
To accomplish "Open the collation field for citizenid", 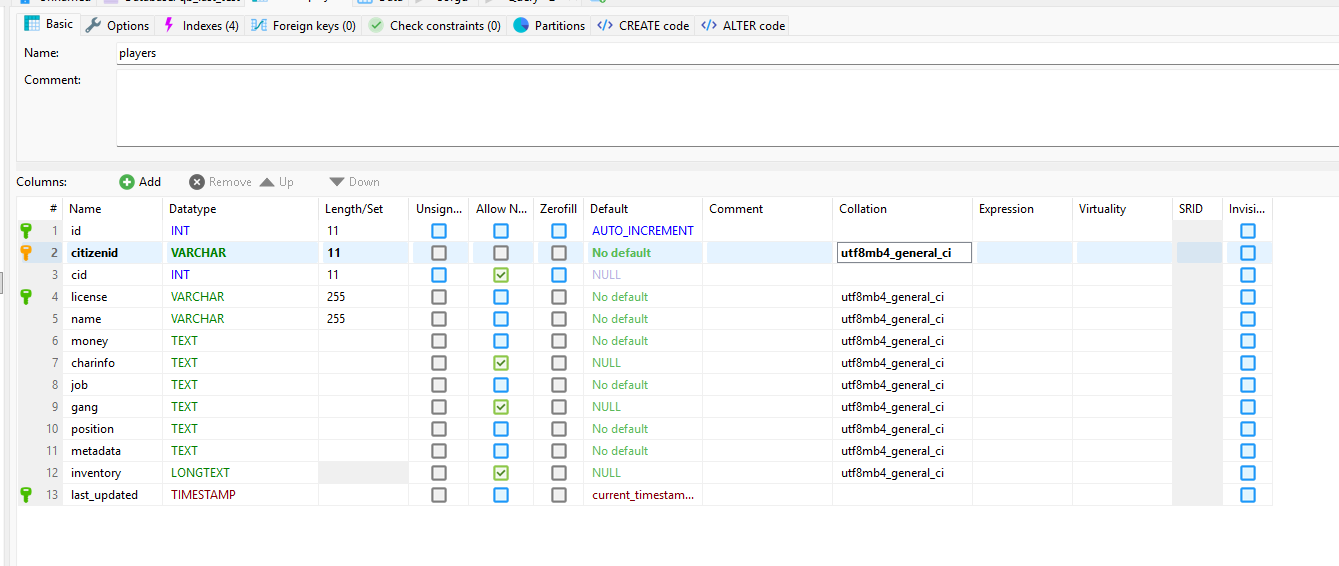I will click(x=904, y=253).
